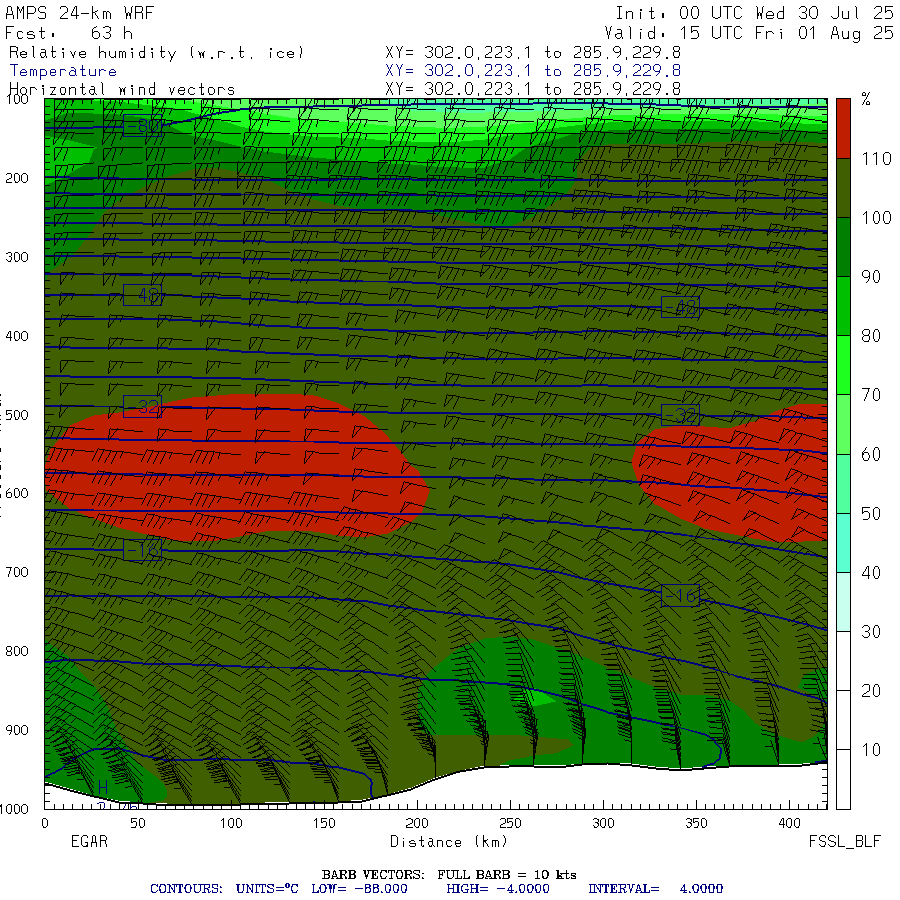Screen dimensions: 900x900
Task: Click the pressure axis '600' label
Action: tap(17, 494)
